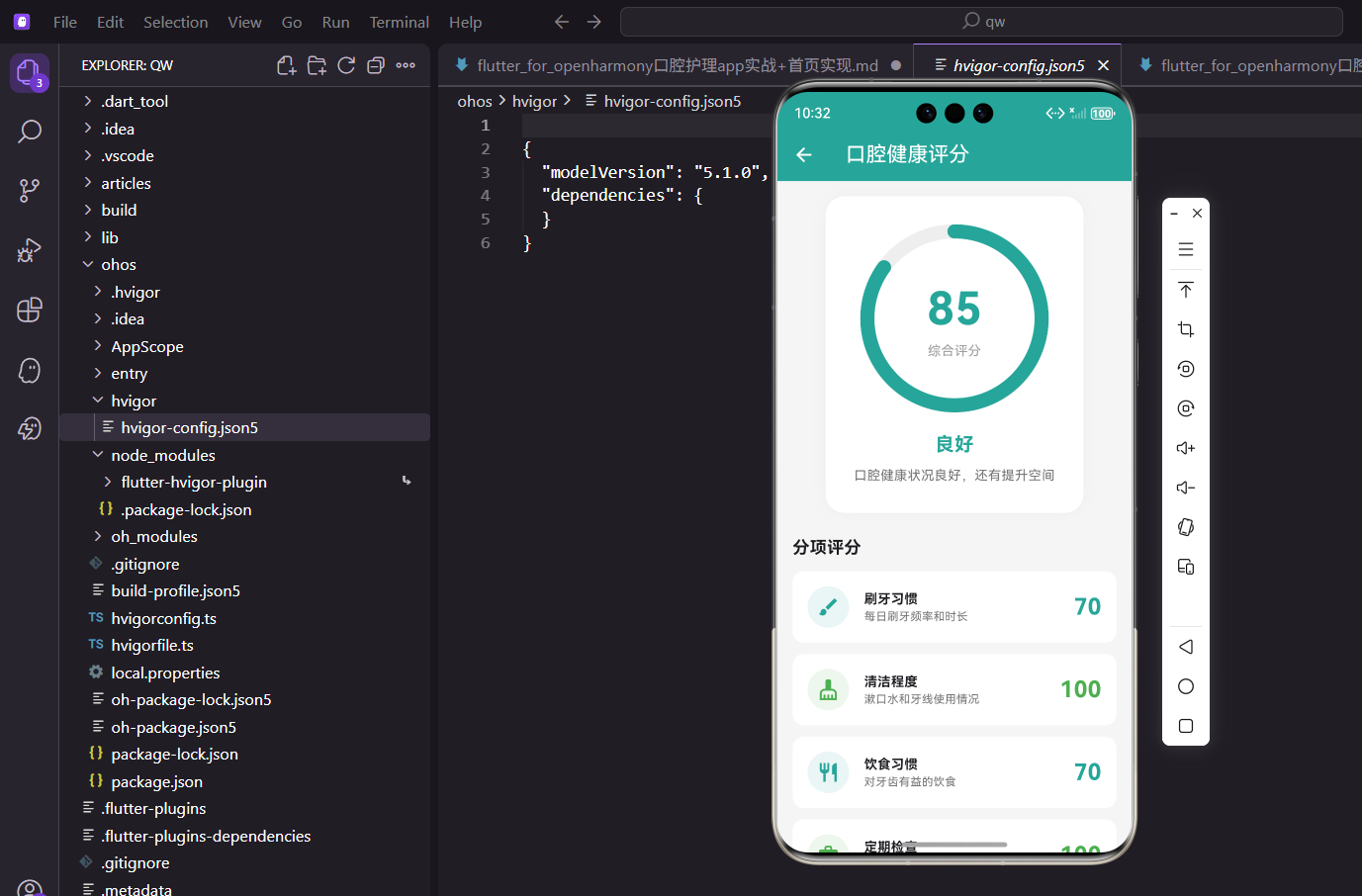Screen dimensions: 1362x896
Task: Open the .package-lock.json file
Action: pos(245,509)
